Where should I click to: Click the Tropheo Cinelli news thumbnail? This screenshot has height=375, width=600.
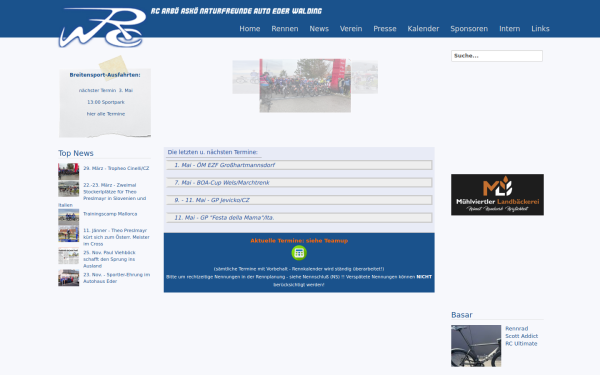click(68, 171)
